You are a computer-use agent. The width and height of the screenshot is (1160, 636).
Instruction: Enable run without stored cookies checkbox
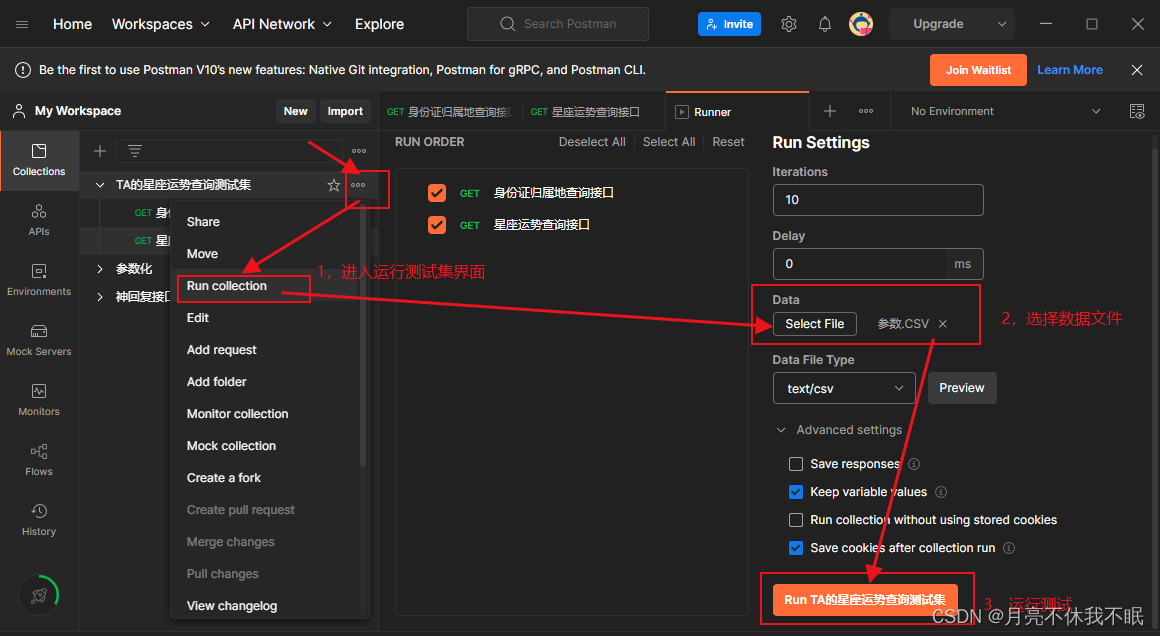(x=796, y=521)
